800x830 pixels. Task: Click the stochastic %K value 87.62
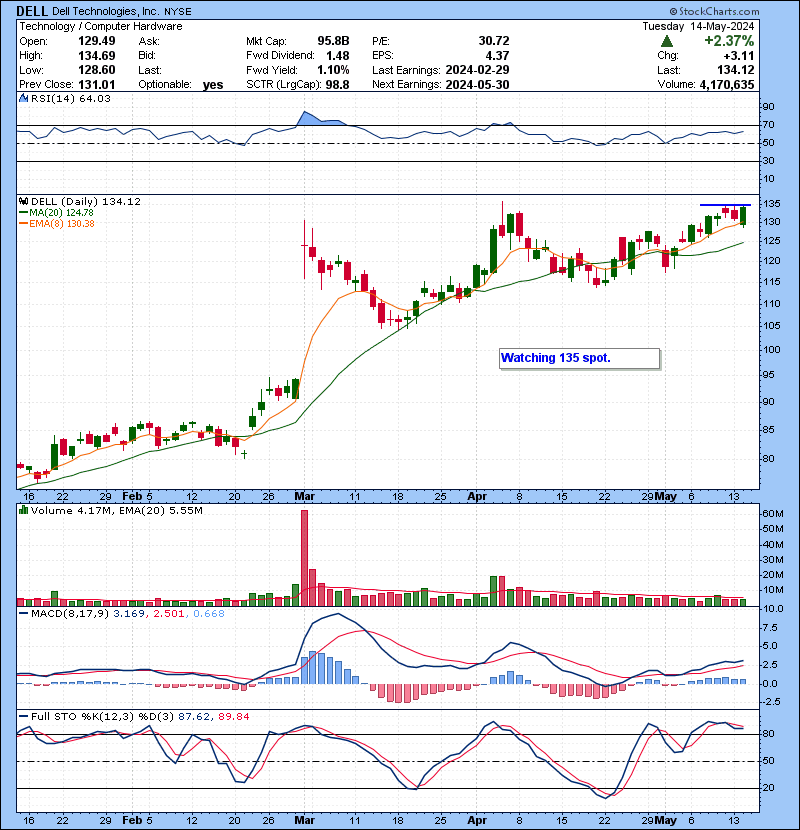pyautogui.click(x=194, y=717)
